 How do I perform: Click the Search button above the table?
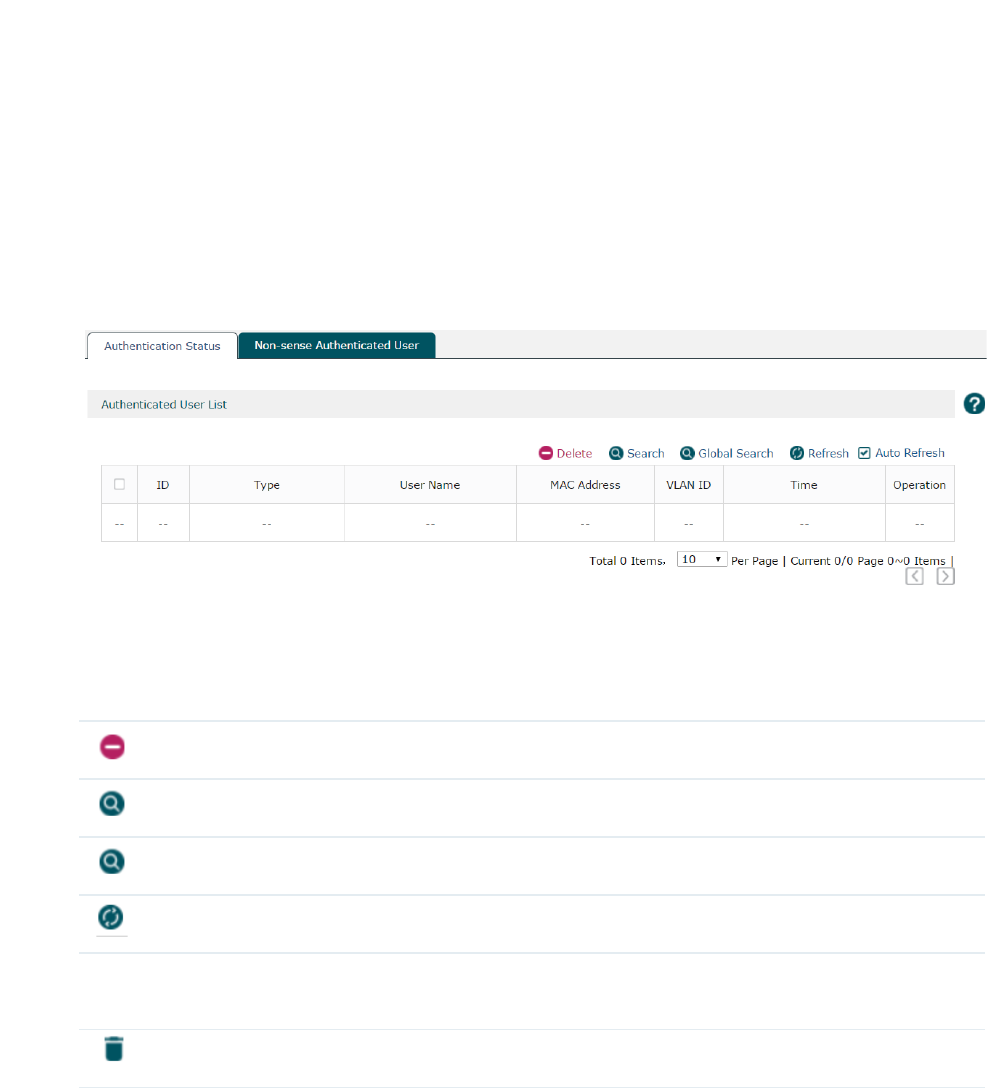pyautogui.click(x=636, y=453)
